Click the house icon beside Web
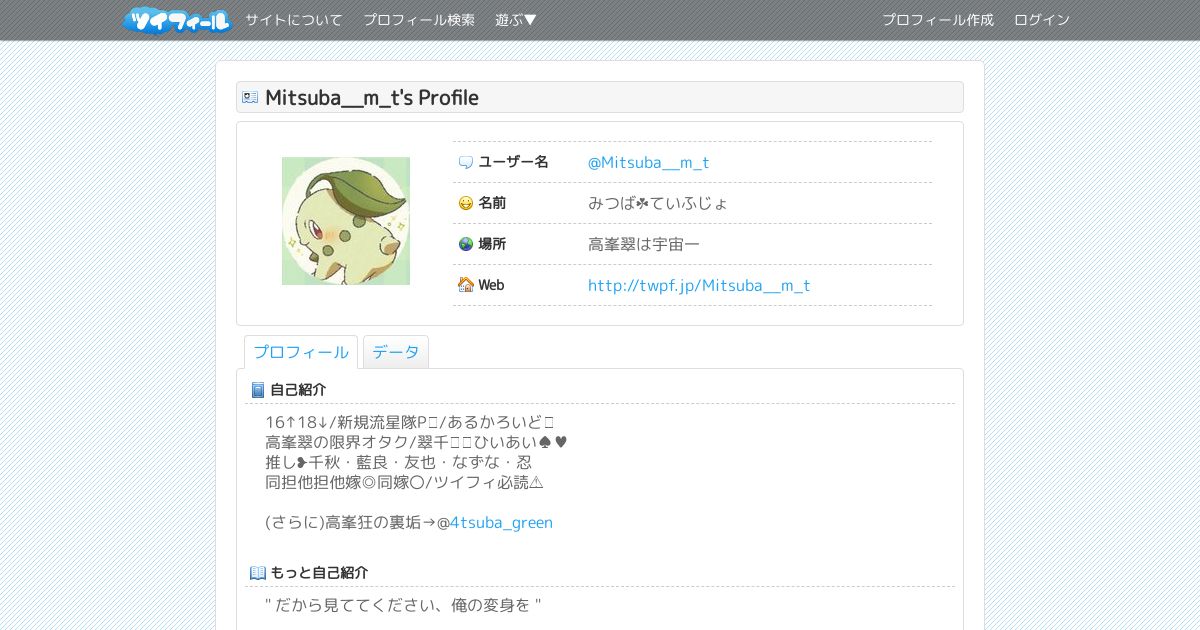Image resolution: width=1200 pixels, height=630 pixels. click(x=466, y=285)
